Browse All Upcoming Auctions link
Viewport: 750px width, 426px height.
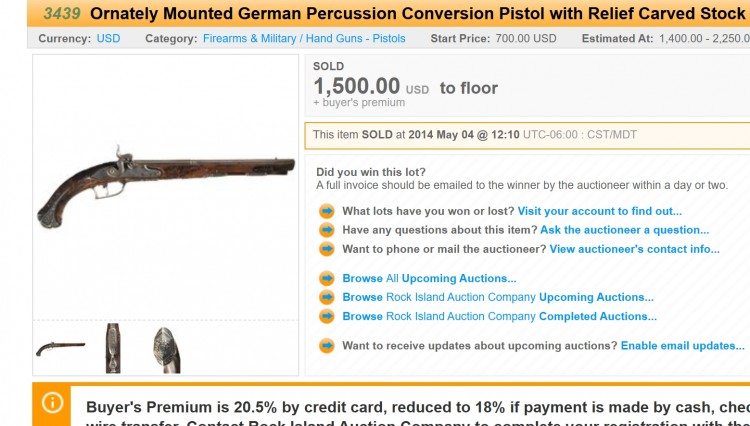click(x=429, y=278)
